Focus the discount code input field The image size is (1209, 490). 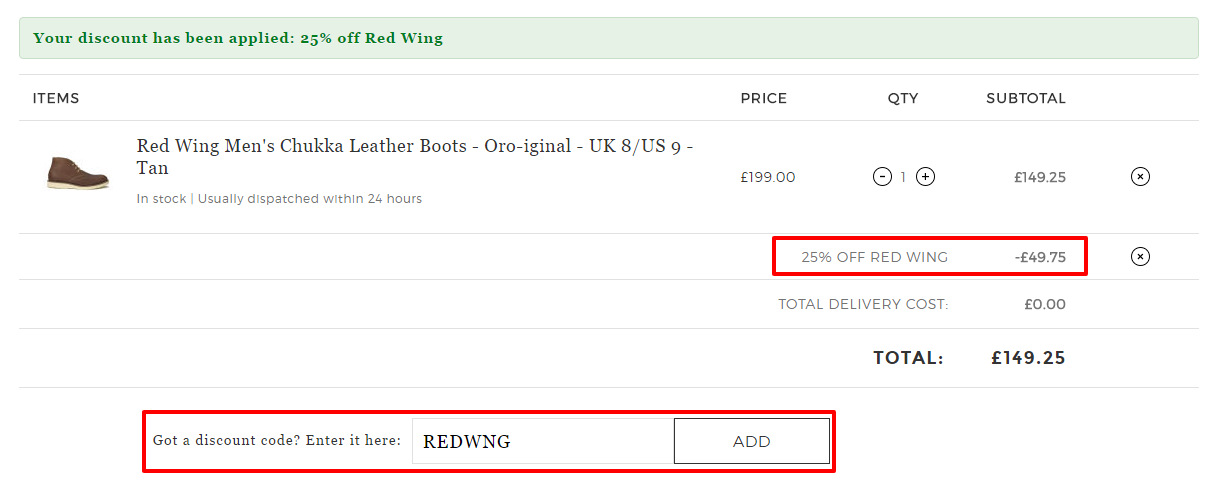pos(543,441)
